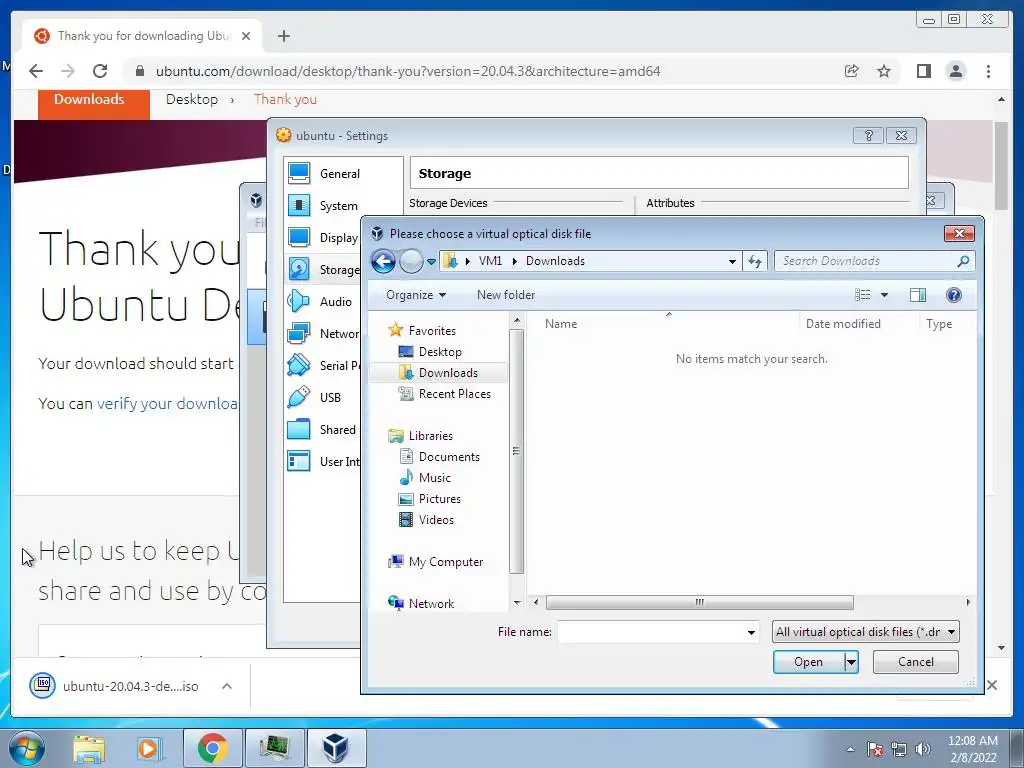Click verify your download link
1024x768 pixels.
tap(167, 404)
